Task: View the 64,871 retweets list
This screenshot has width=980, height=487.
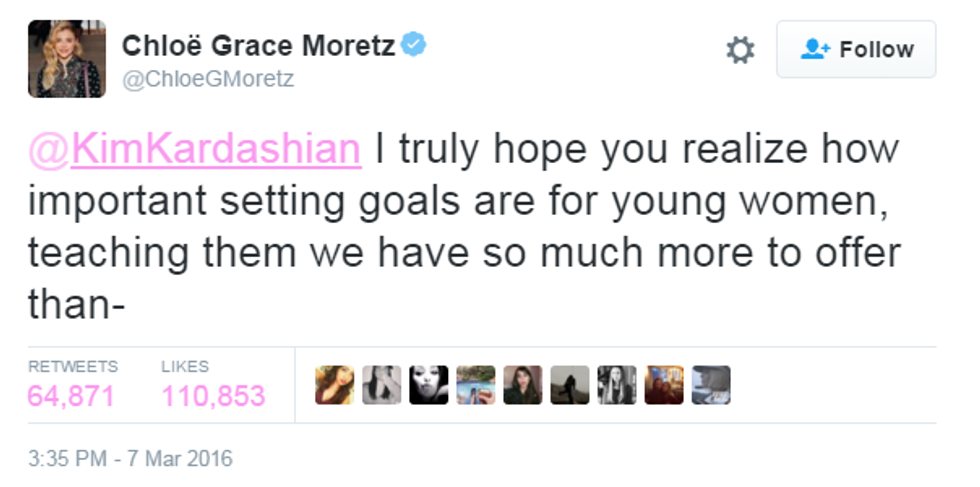Action: [71, 395]
